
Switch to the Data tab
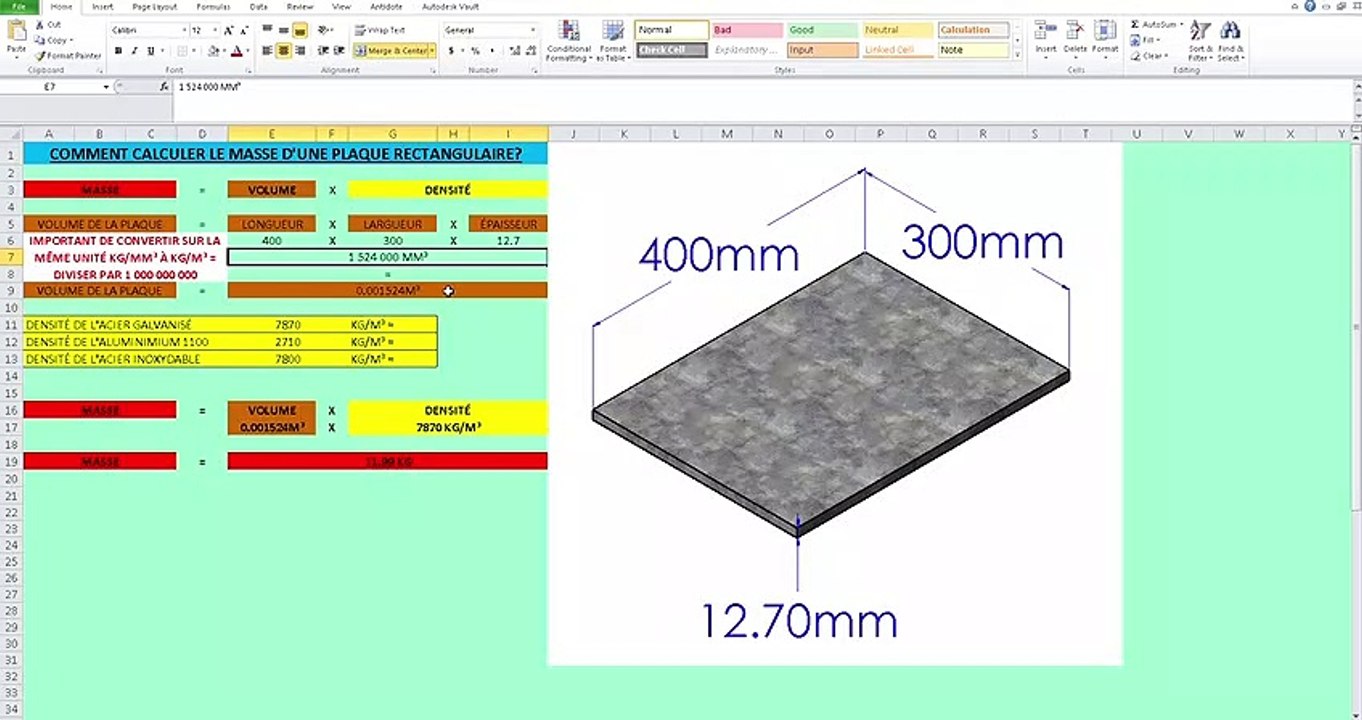tap(258, 6)
